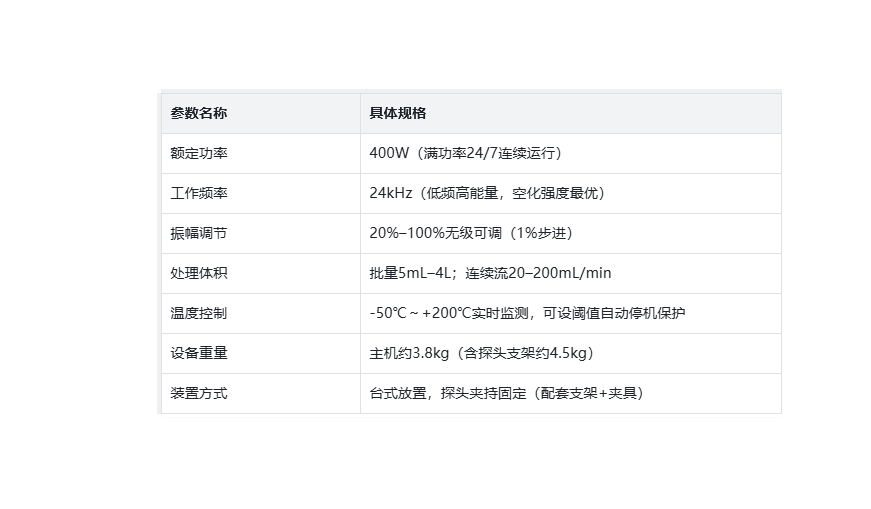The height and width of the screenshot is (509, 871).
Task: Select the 振幅调节 row label
Action: (x=199, y=233)
